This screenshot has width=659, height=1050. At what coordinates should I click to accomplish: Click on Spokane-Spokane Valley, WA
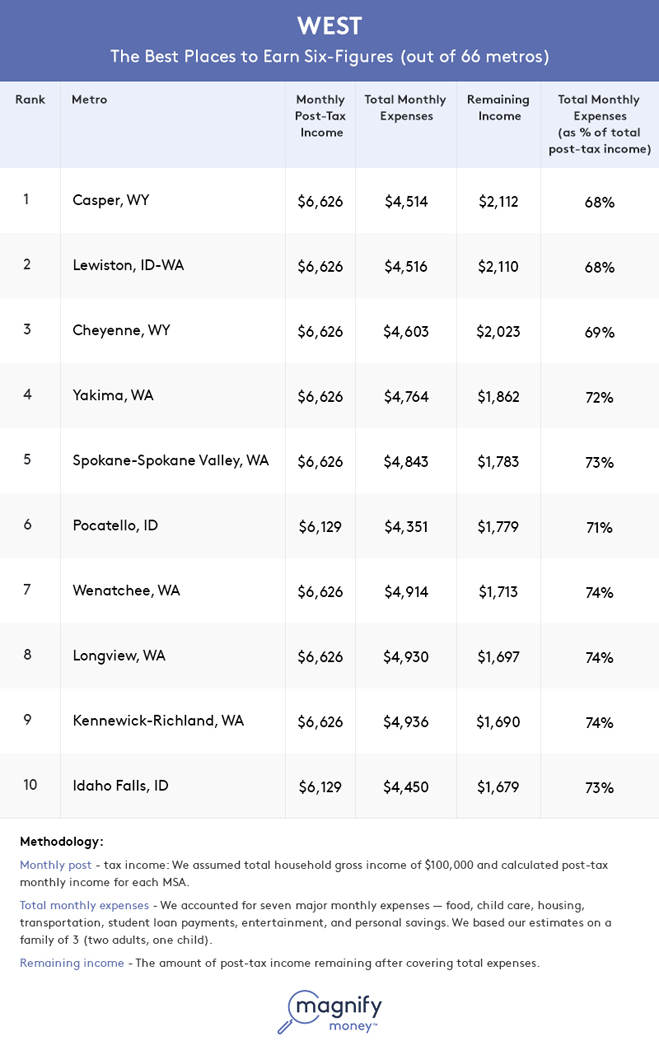coord(170,460)
